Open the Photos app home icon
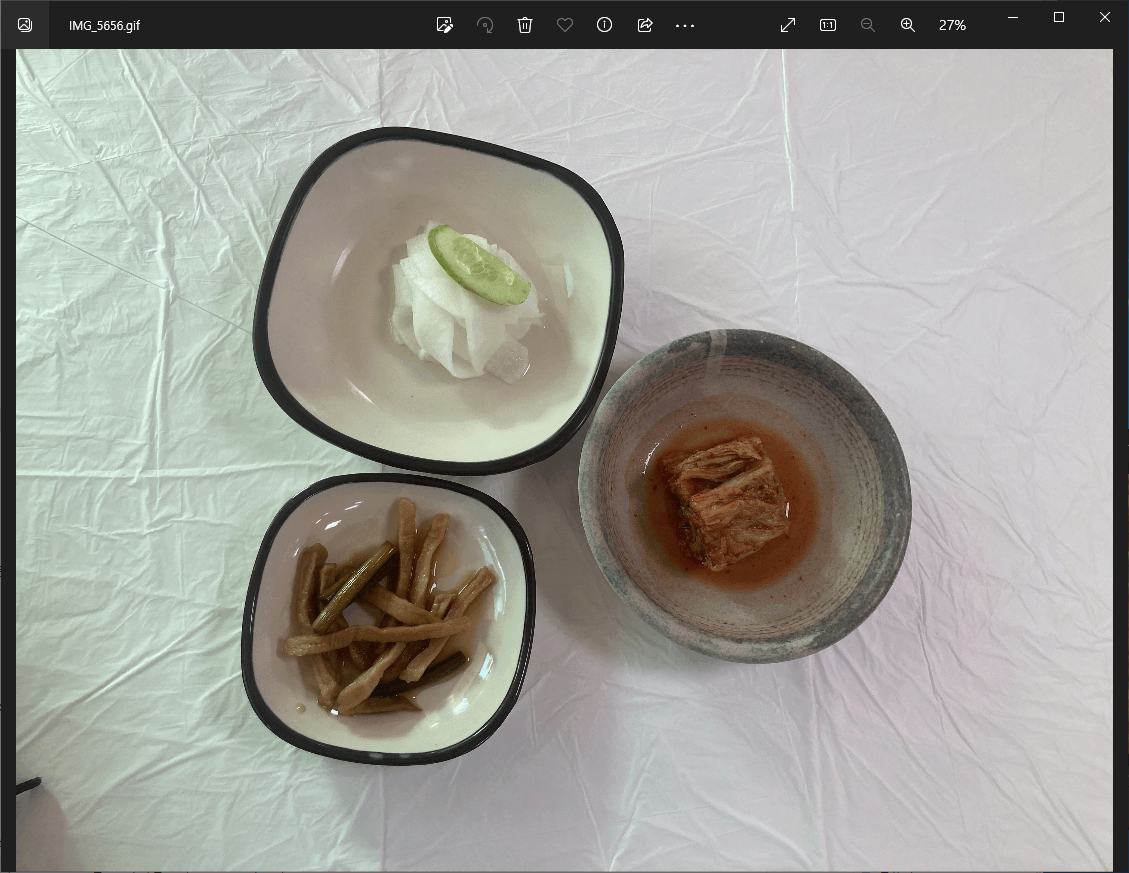Screen dimensions: 1129x873 (x=24, y=25)
